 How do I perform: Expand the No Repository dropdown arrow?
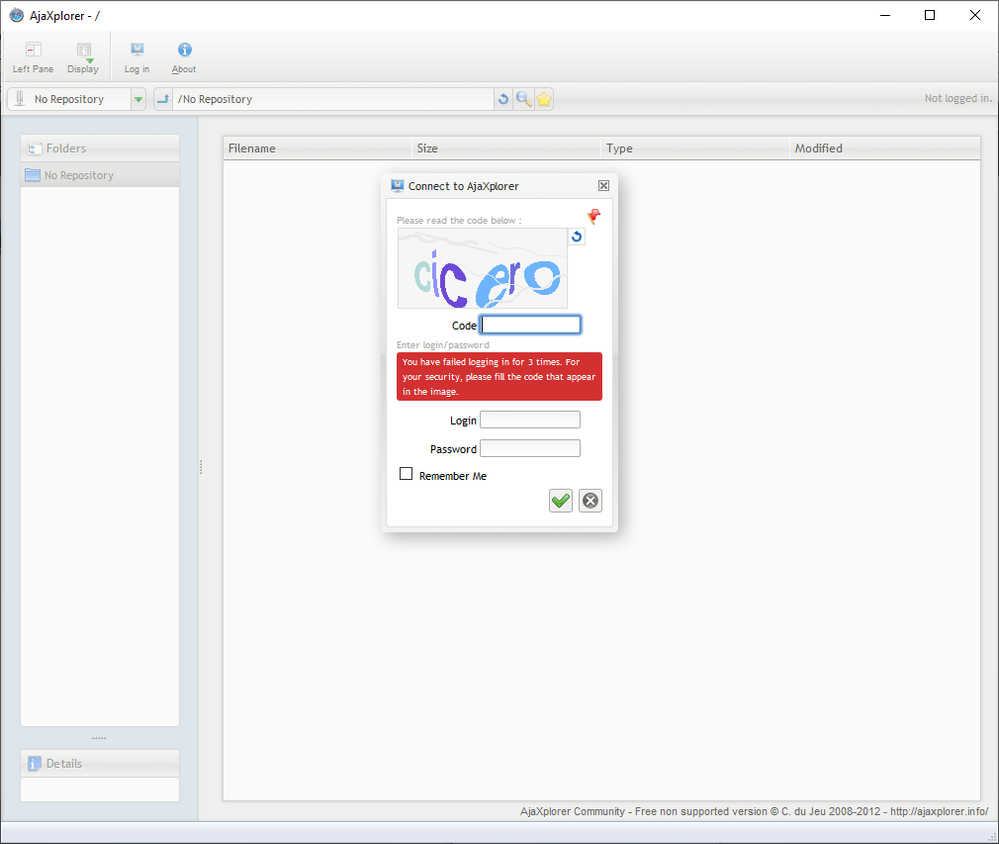click(138, 99)
